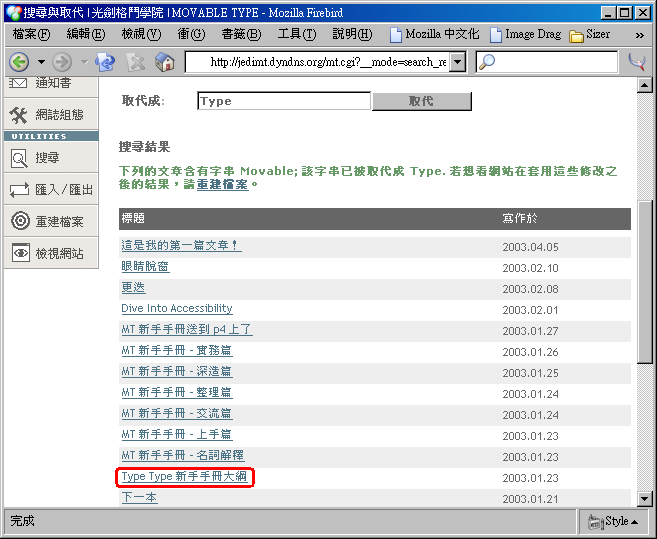The width and height of the screenshot is (657, 539).
Task: Open Type Type 新手手冊大綱 link
Action: (x=184, y=477)
